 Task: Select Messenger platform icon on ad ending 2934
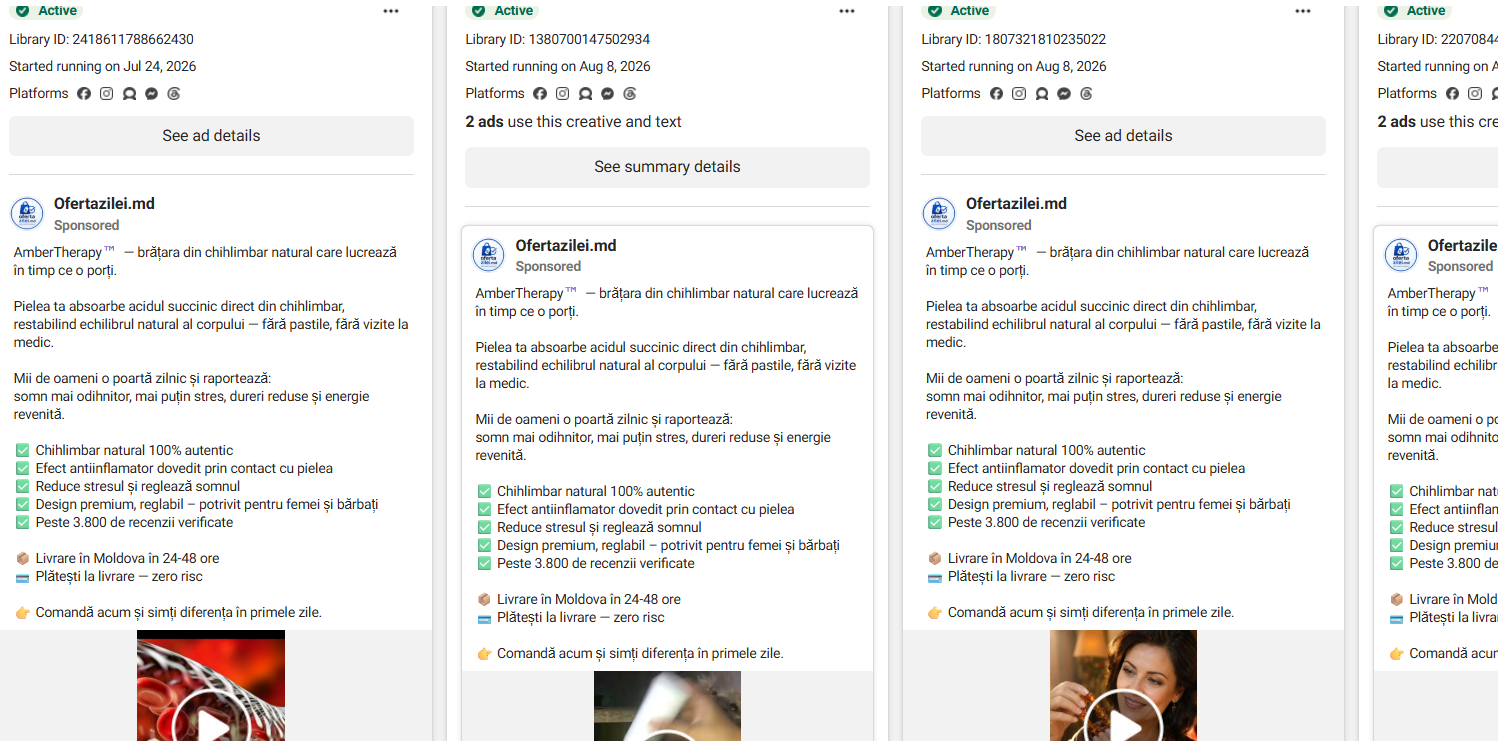(608, 94)
